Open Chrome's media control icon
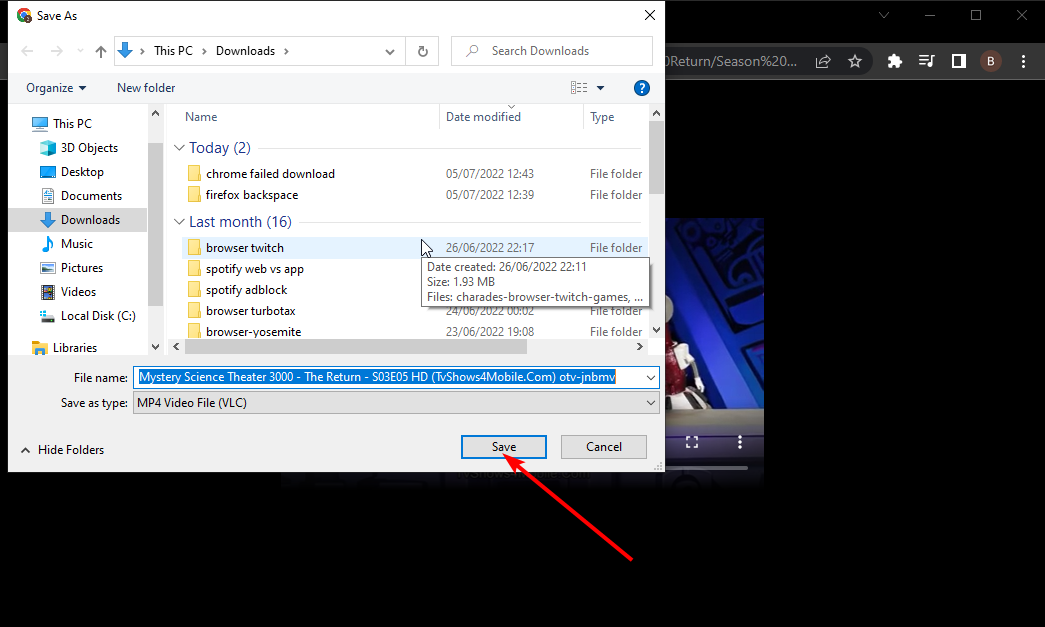Viewport: 1045px width, 627px height. tap(926, 61)
